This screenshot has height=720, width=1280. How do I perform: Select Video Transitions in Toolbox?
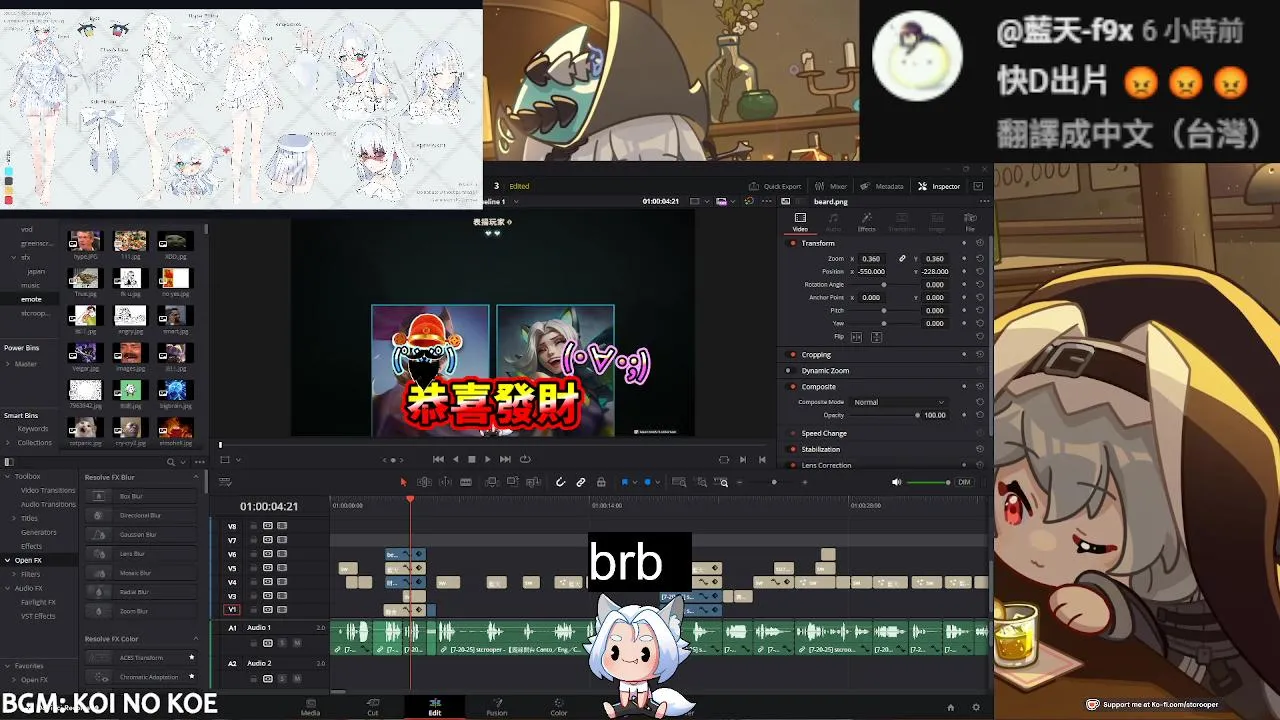[48, 490]
